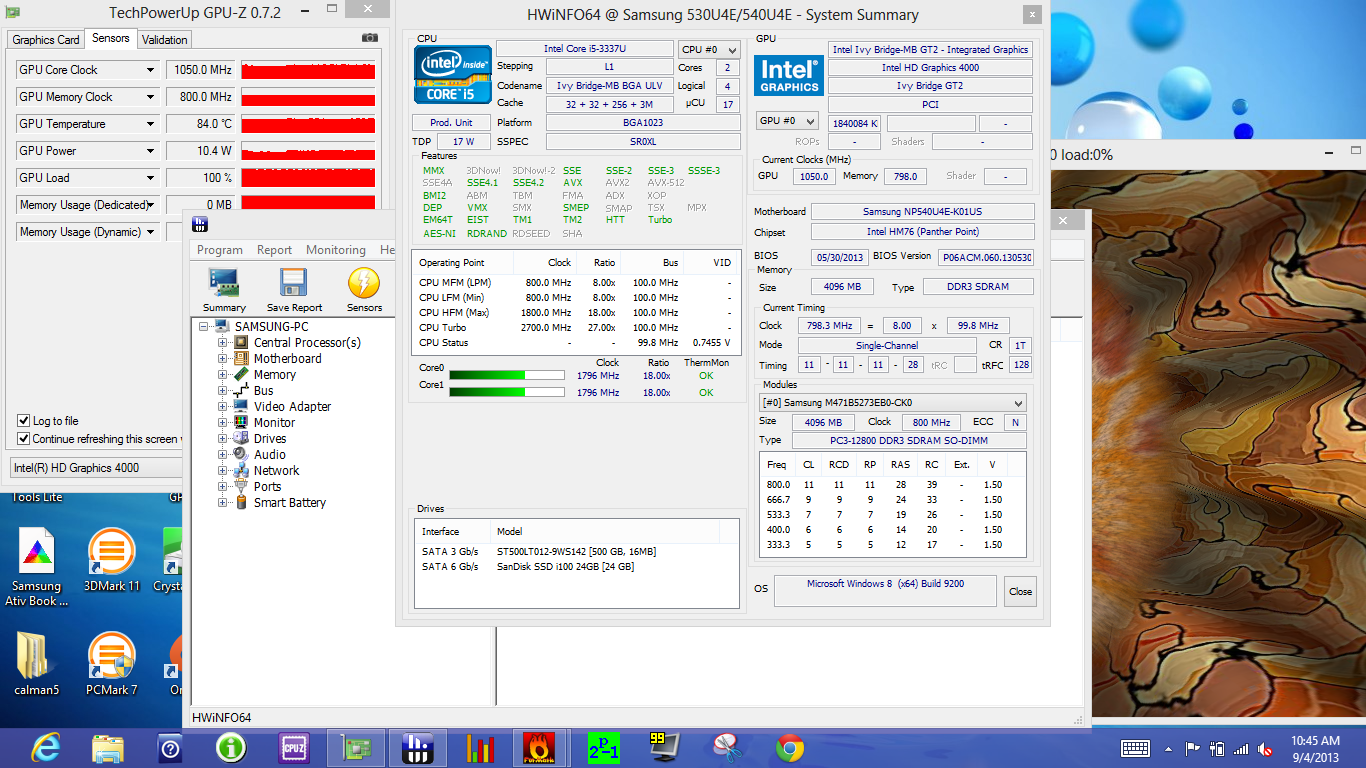Toggle the Continue refreshing this screen checkbox
1366x768 pixels.
click(24, 439)
